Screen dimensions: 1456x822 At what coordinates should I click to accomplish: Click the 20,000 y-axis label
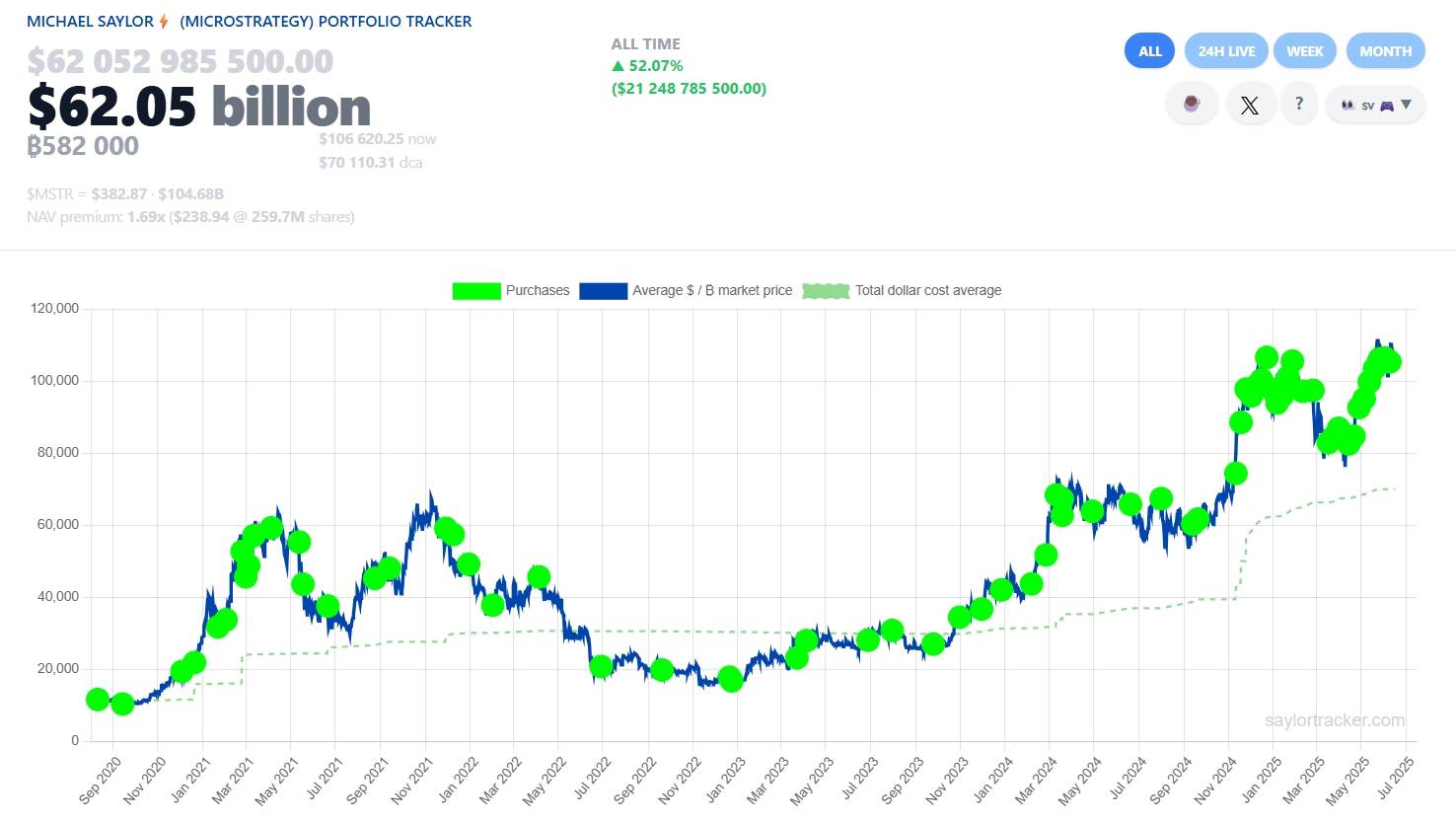coord(59,669)
